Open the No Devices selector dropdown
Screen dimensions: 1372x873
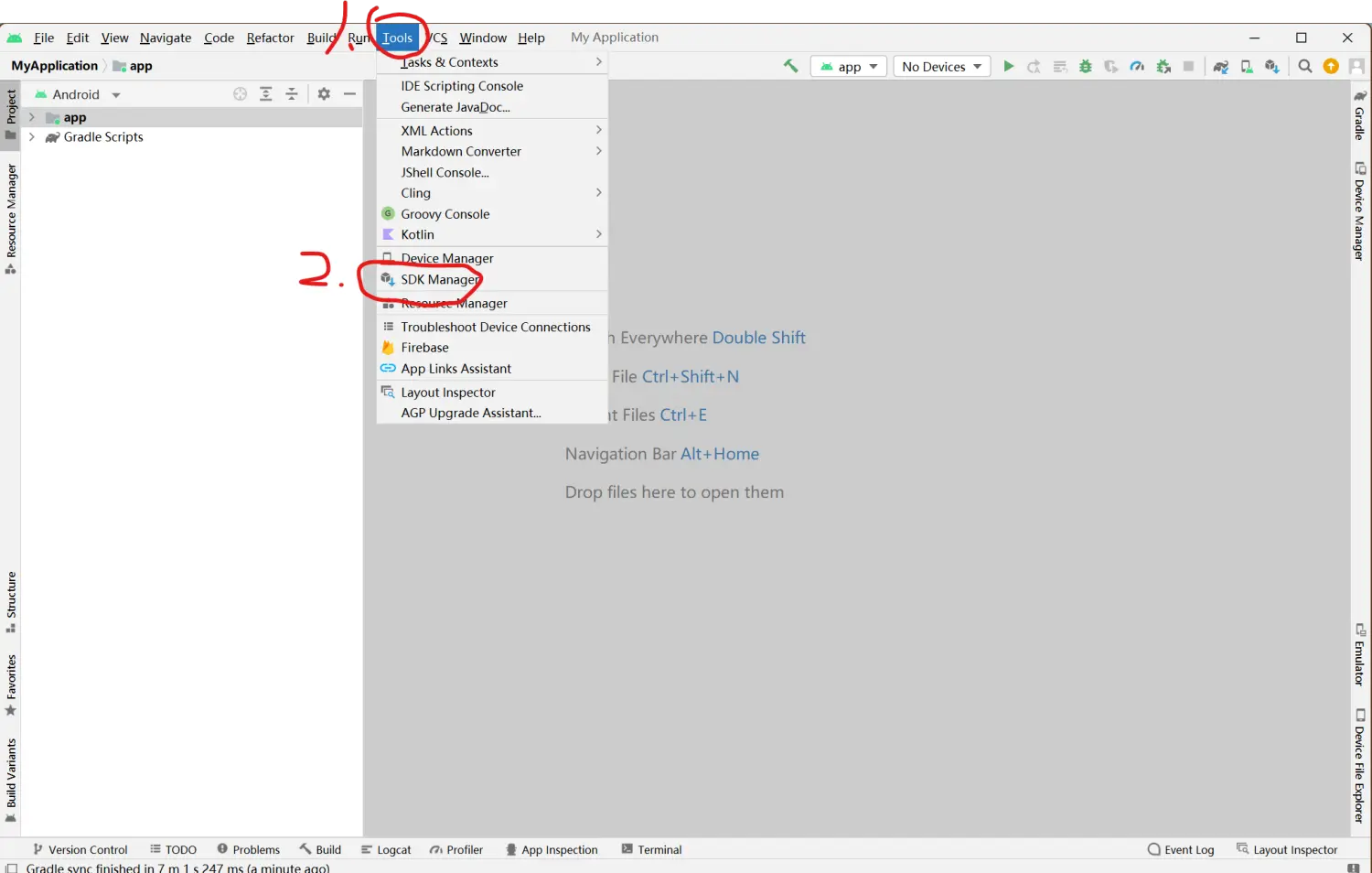[x=941, y=66]
